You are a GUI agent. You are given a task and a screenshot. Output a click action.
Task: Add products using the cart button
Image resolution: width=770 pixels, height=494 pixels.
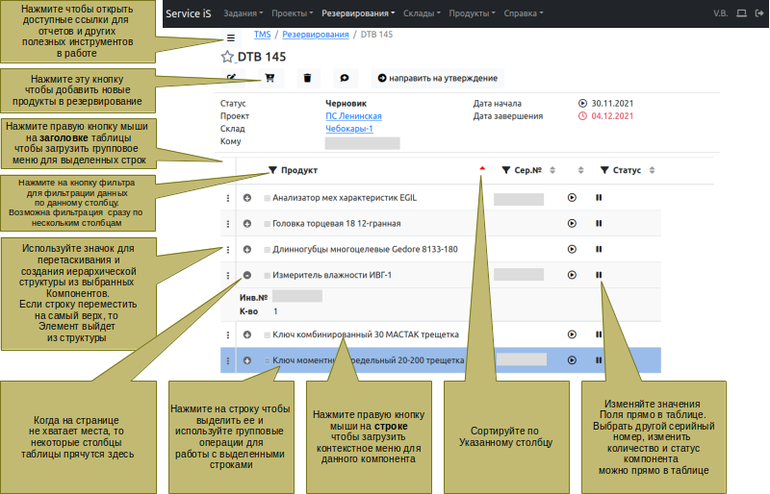point(270,78)
